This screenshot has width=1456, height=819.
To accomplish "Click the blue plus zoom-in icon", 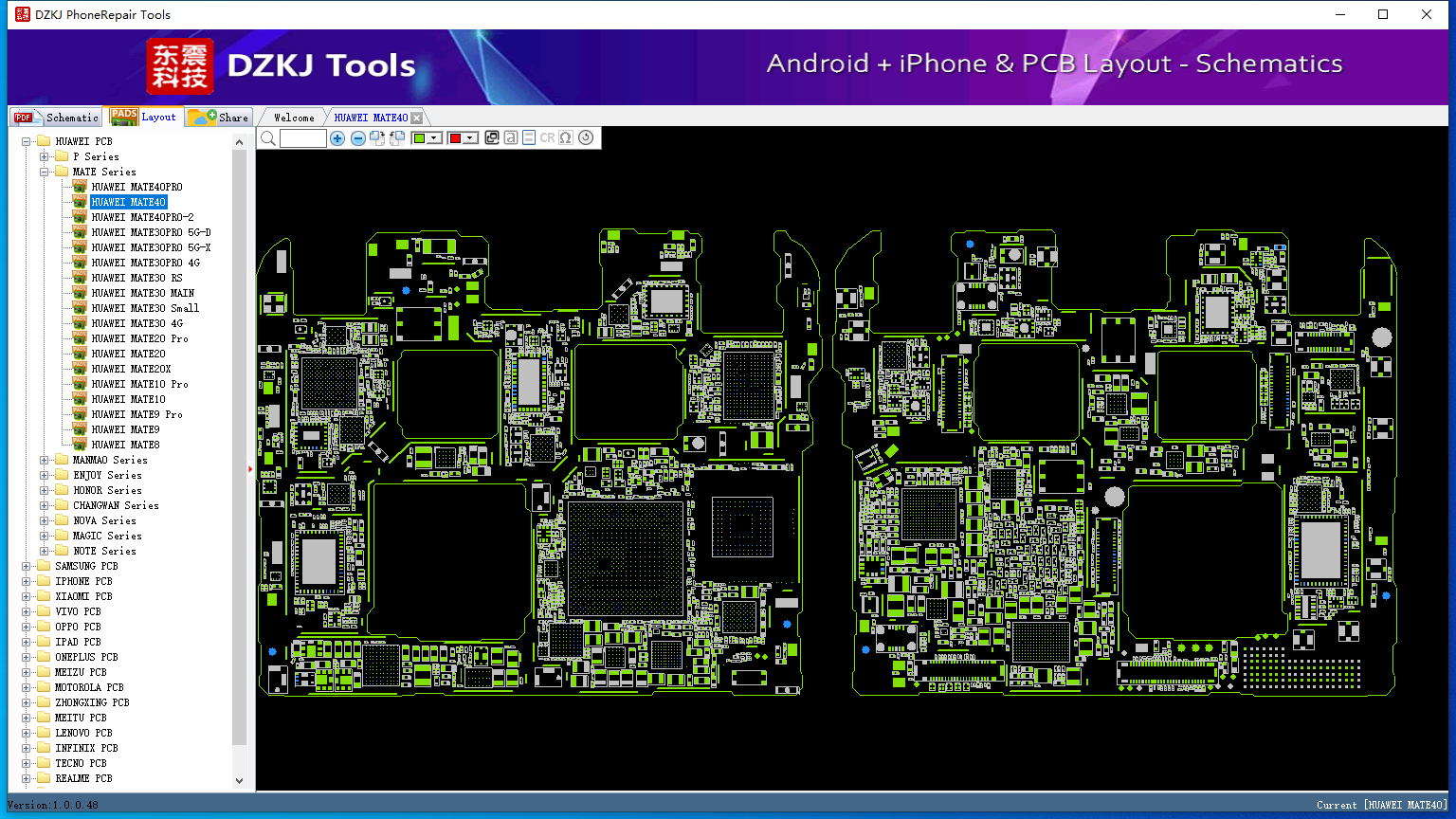I will coord(337,138).
